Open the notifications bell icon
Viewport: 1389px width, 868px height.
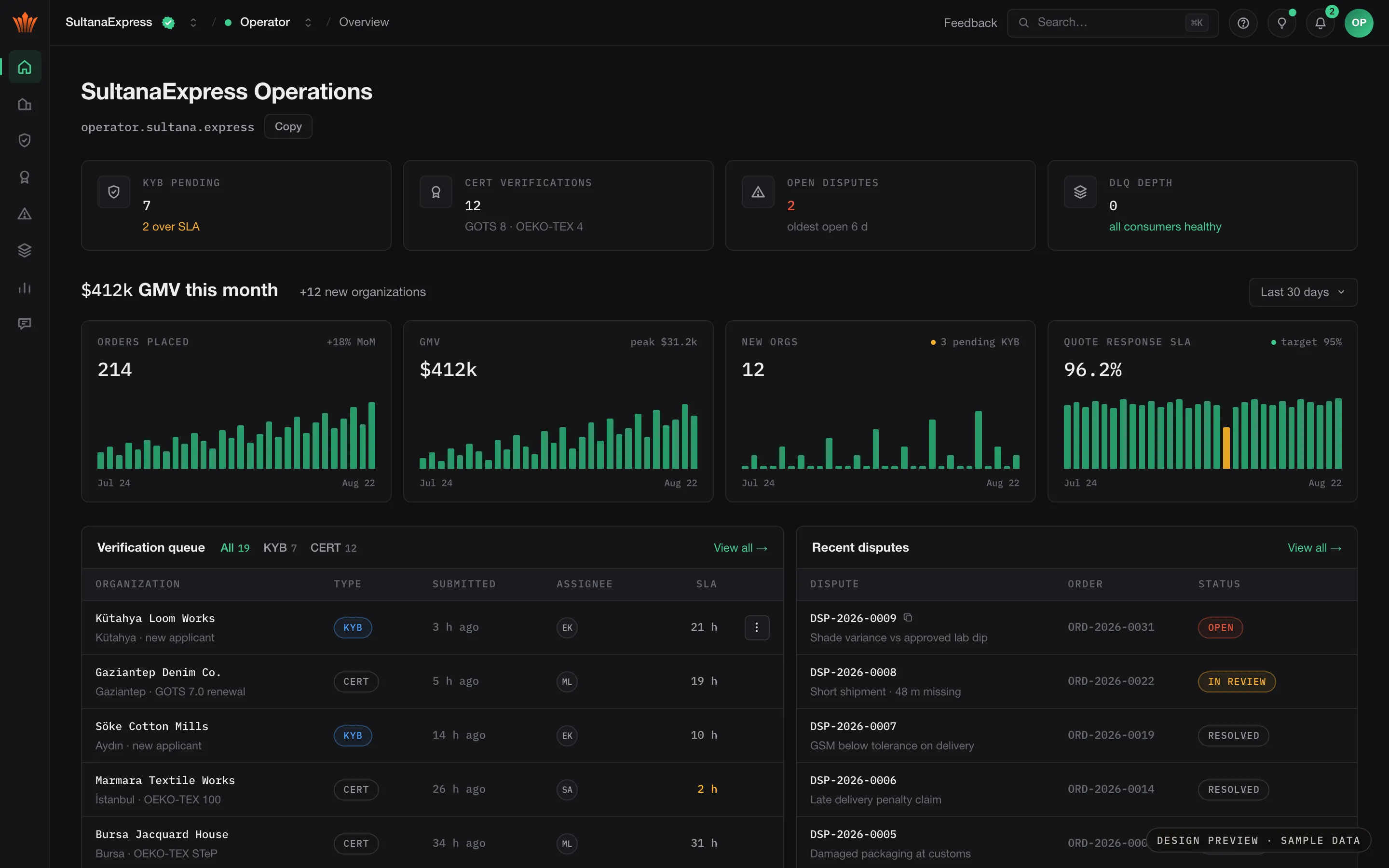pyautogui.click(x=1320, y=23)
